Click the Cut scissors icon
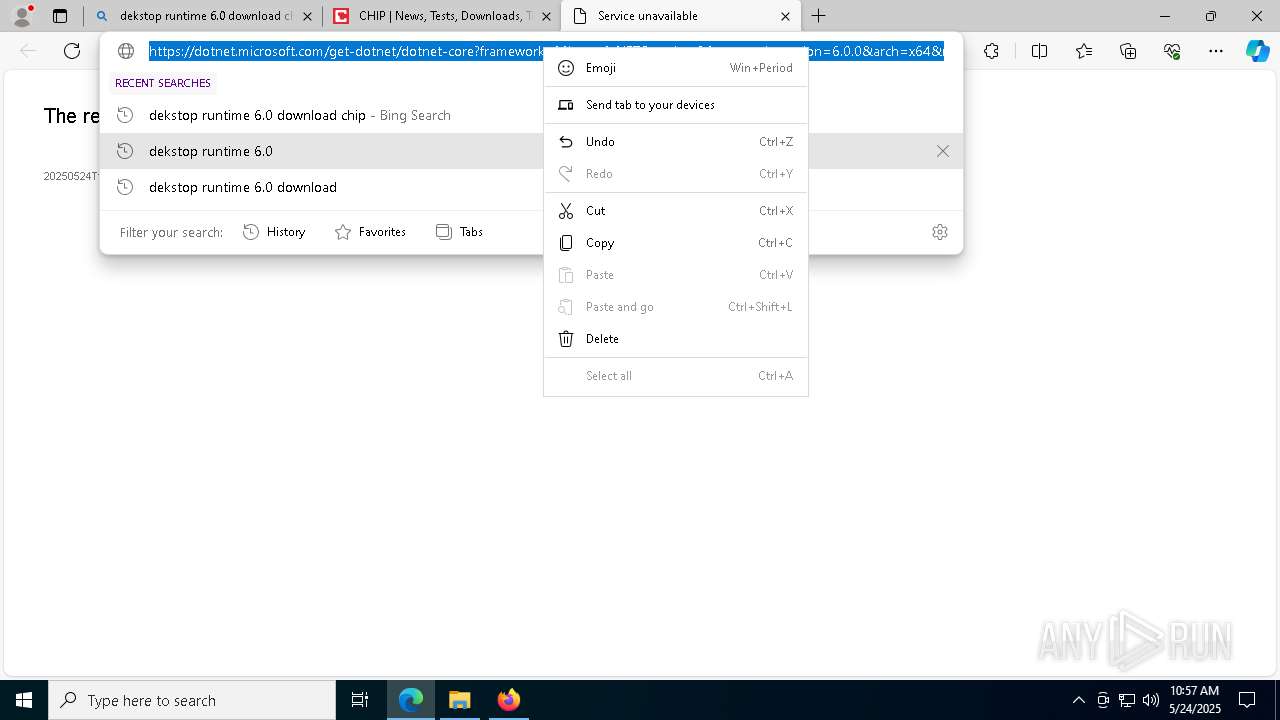1280x720 pixels. pos(566,211)
